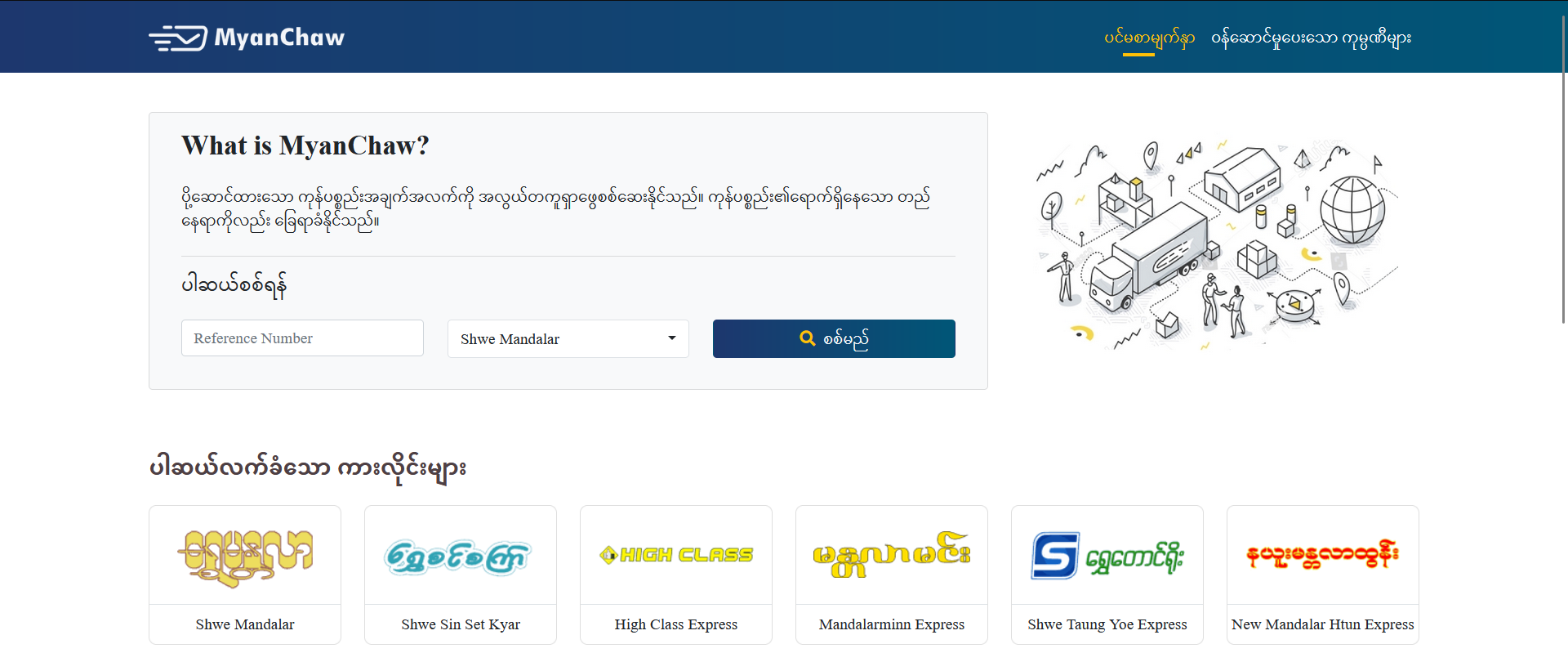Go to the home page nav tab
This screenshot has width=1568, height=653.
point(1149,38)
